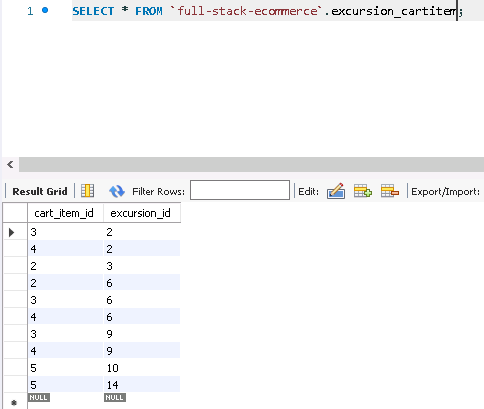The width and height of the screenshot is (484, 409).
Task: Click the current row arrow indicator
Action: pyautogui.click(x=11, y=232)
